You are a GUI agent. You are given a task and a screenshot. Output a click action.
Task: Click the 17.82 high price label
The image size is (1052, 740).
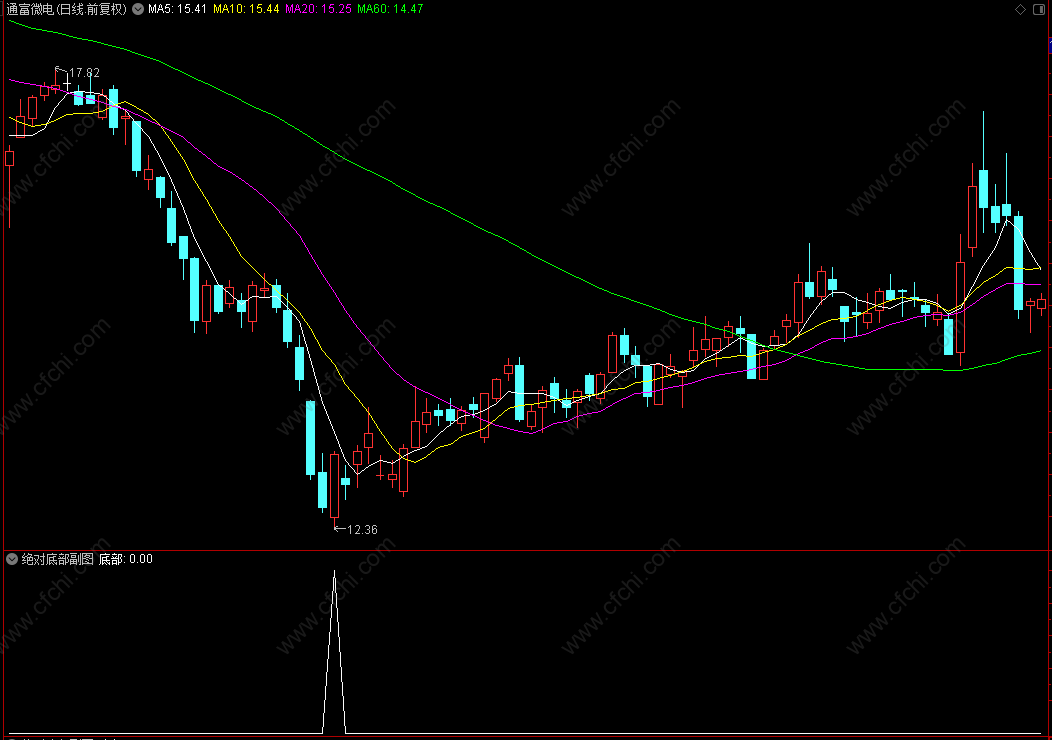(85, 72)
